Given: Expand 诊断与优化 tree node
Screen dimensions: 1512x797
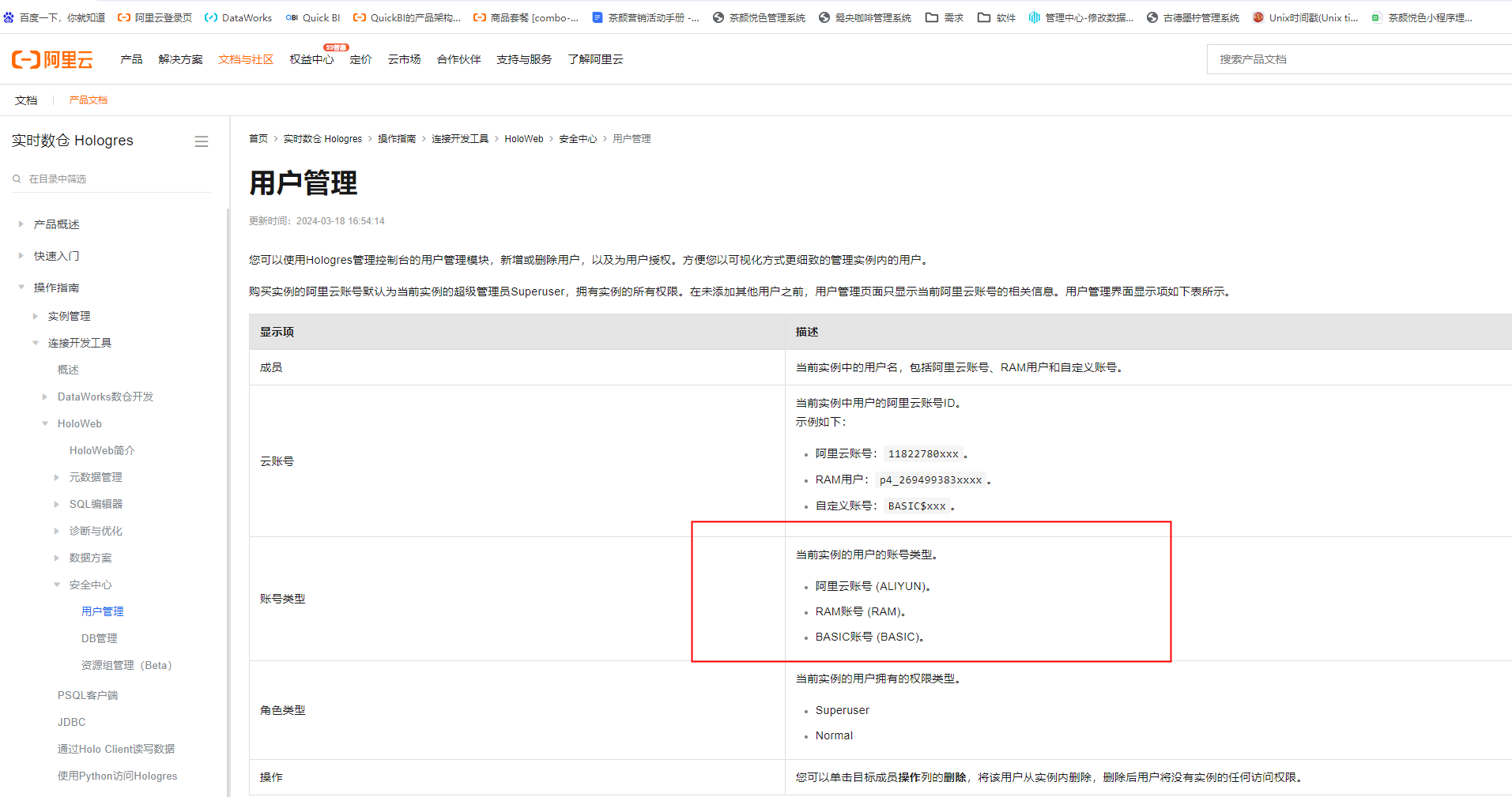Looking at the screenshot, I should point(56,531).
